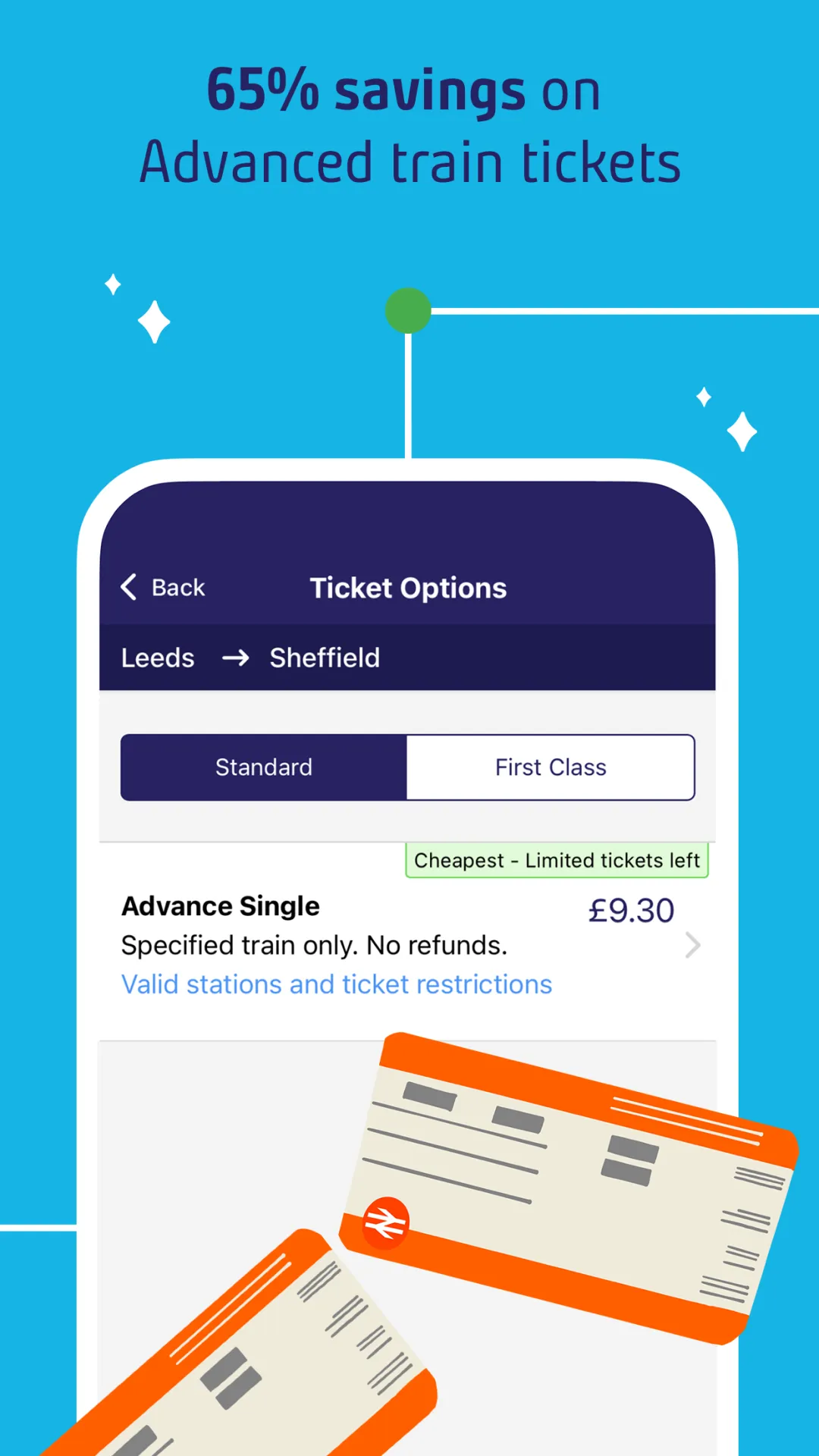Click the small sparkle star top left
This screenshot has width=819, height=1456.
(113, 284)
